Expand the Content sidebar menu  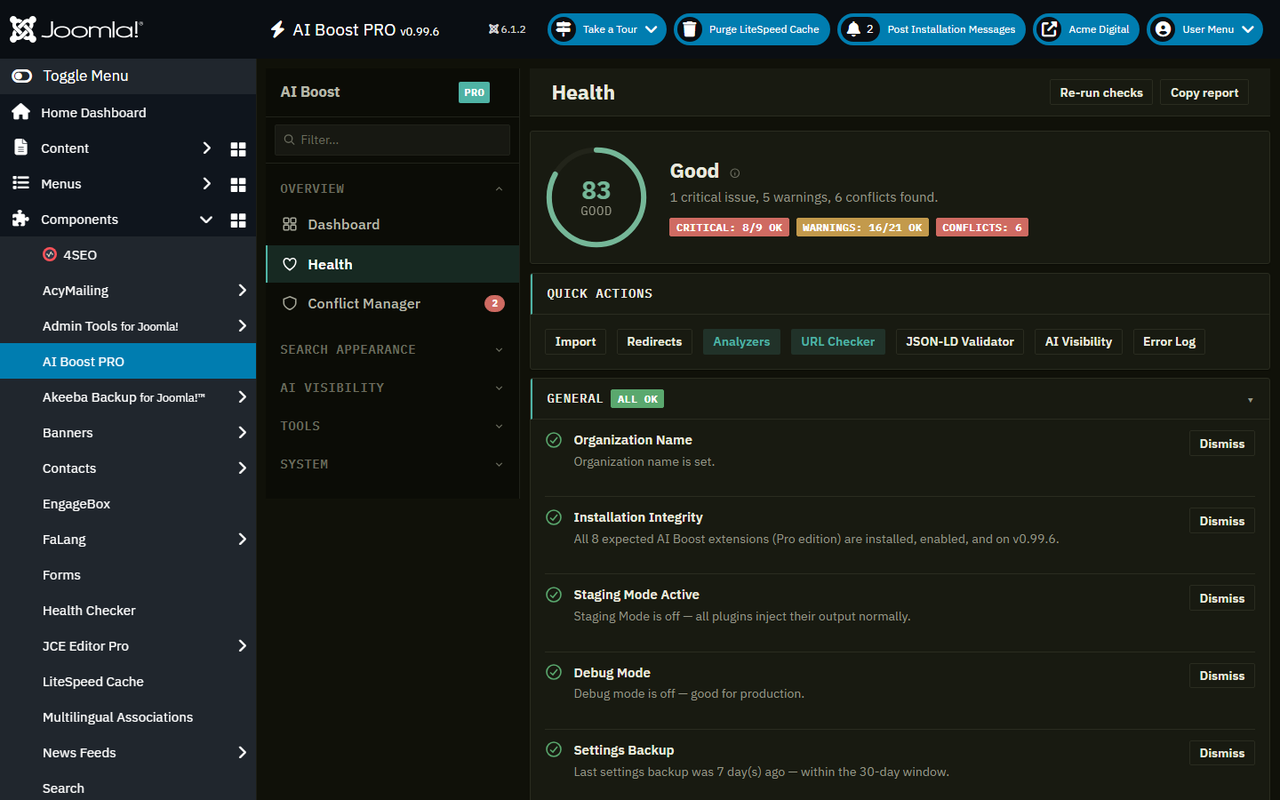[x=206, y=148]
